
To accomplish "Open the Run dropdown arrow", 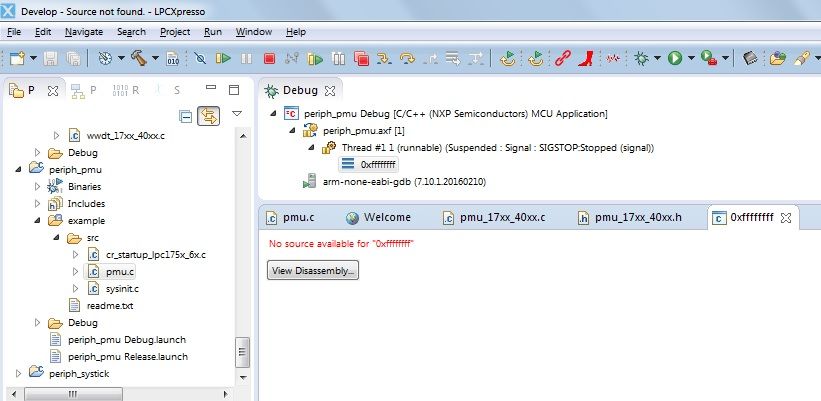I will pos(691,58).
